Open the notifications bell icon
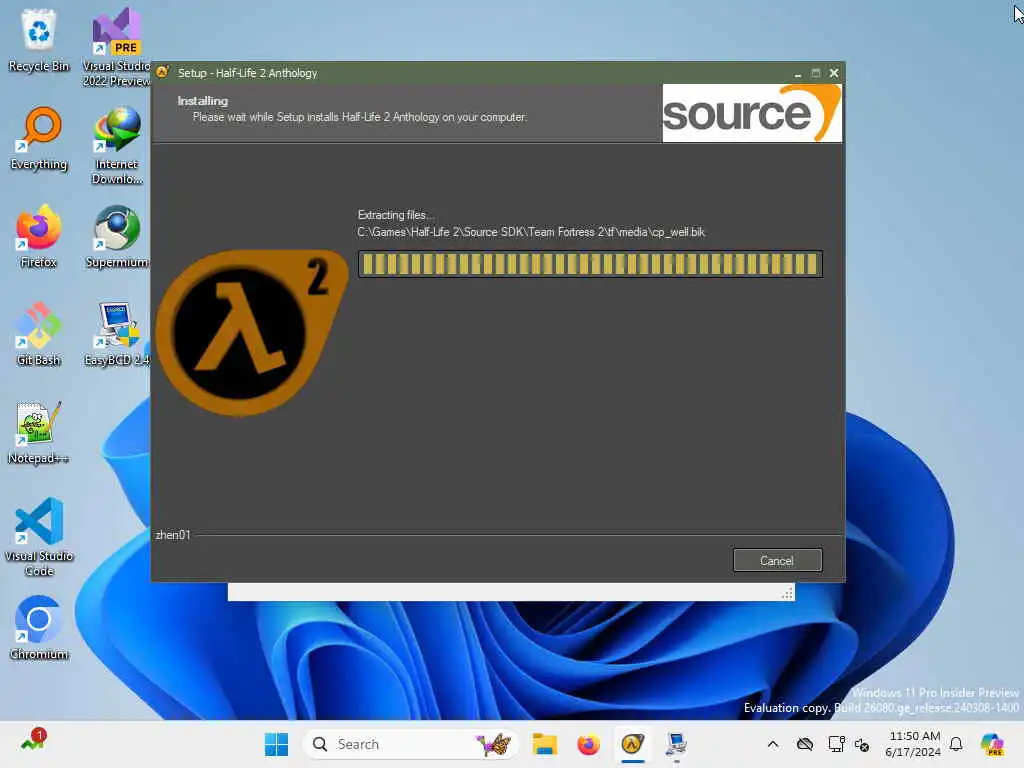Screen dimensions: 1024x768 point(956,744)
